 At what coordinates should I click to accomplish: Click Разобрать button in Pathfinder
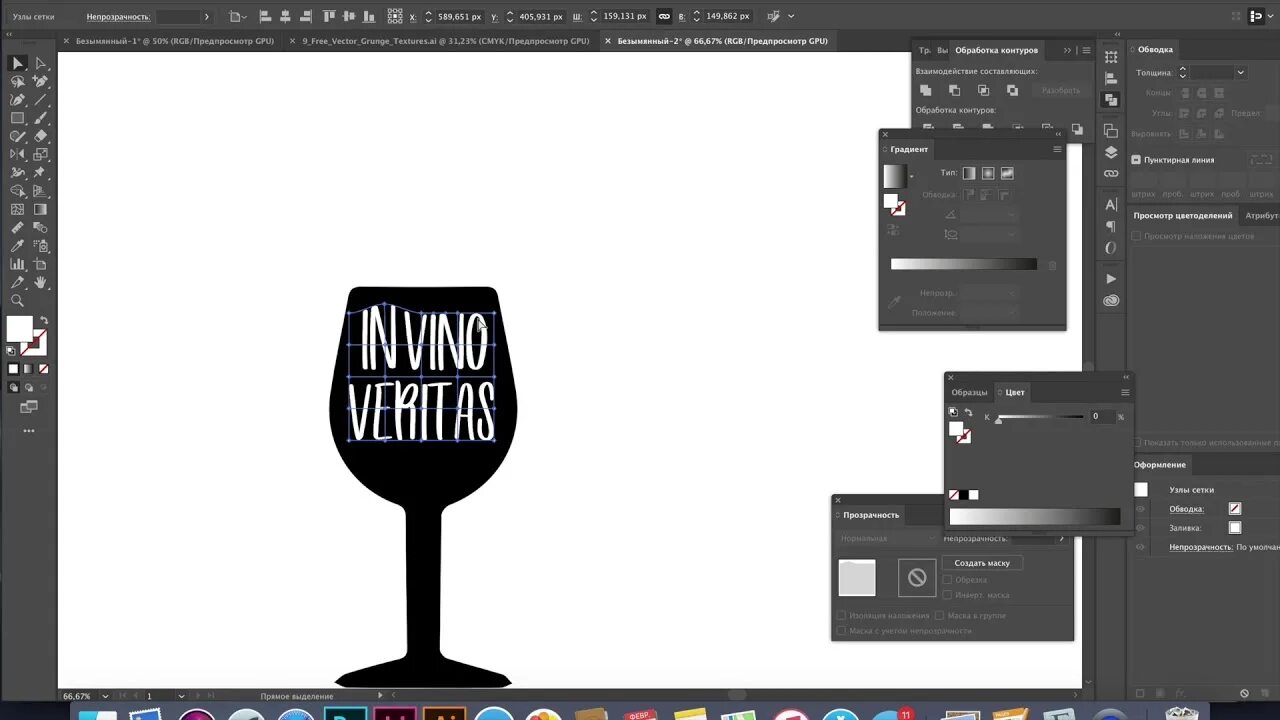[x=1061, y=90]
